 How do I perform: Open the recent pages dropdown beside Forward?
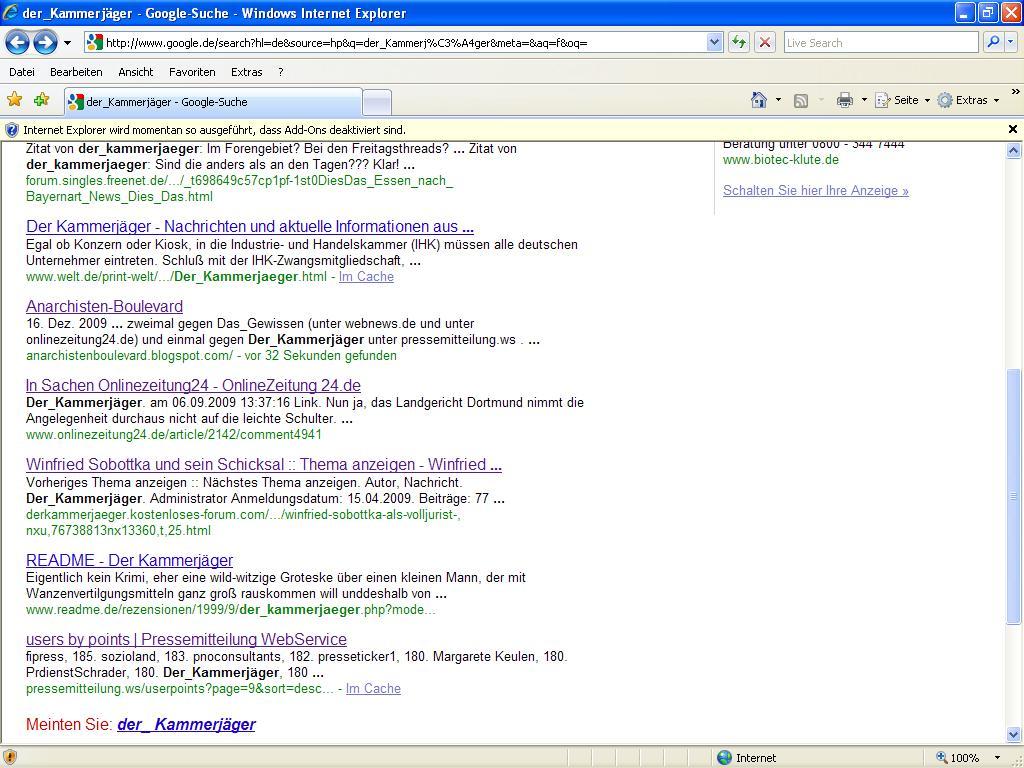click(x=67, y=43)
